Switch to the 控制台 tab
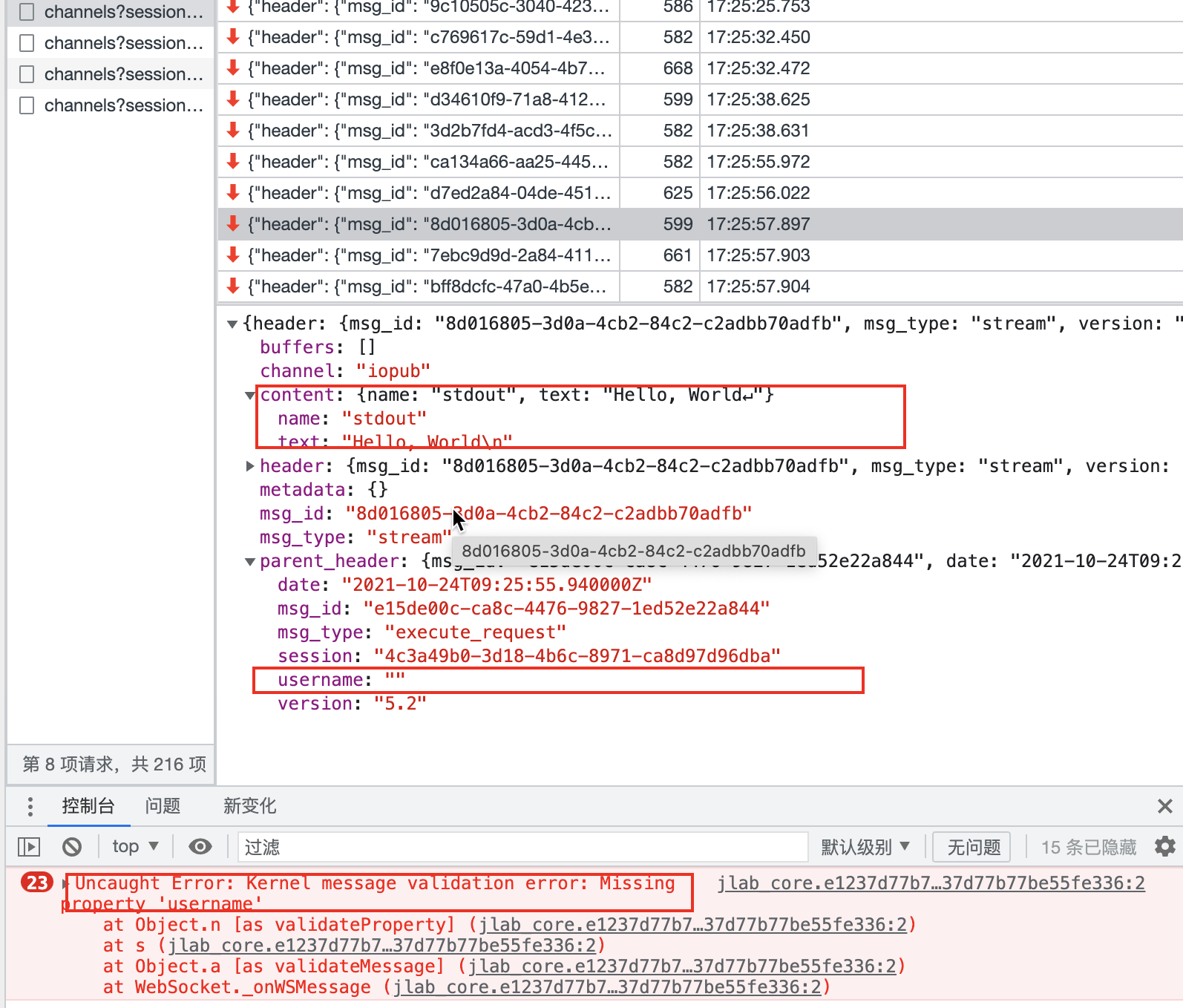The width and height of the screenshot is (1183, 1008). point(88,806)
